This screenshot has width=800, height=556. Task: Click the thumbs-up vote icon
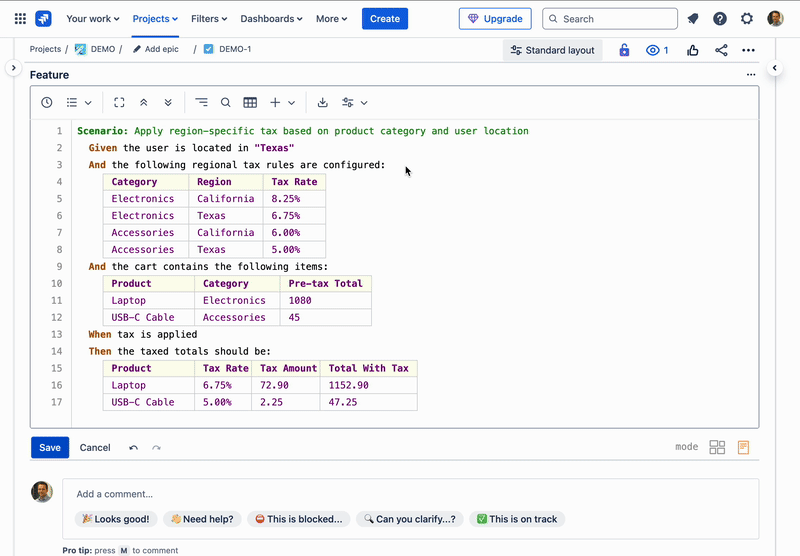coord(692,50)
